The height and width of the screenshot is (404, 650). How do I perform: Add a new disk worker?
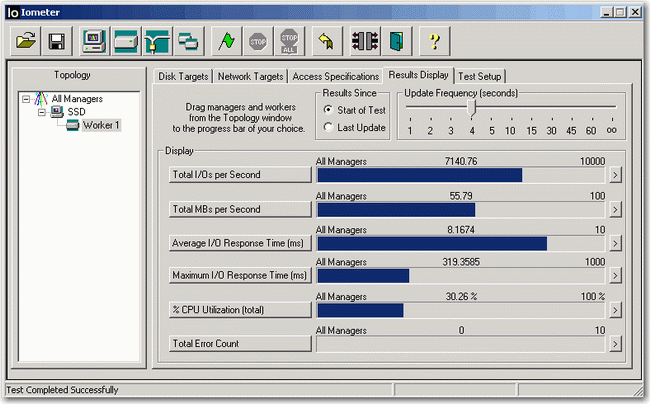[126, 41]
